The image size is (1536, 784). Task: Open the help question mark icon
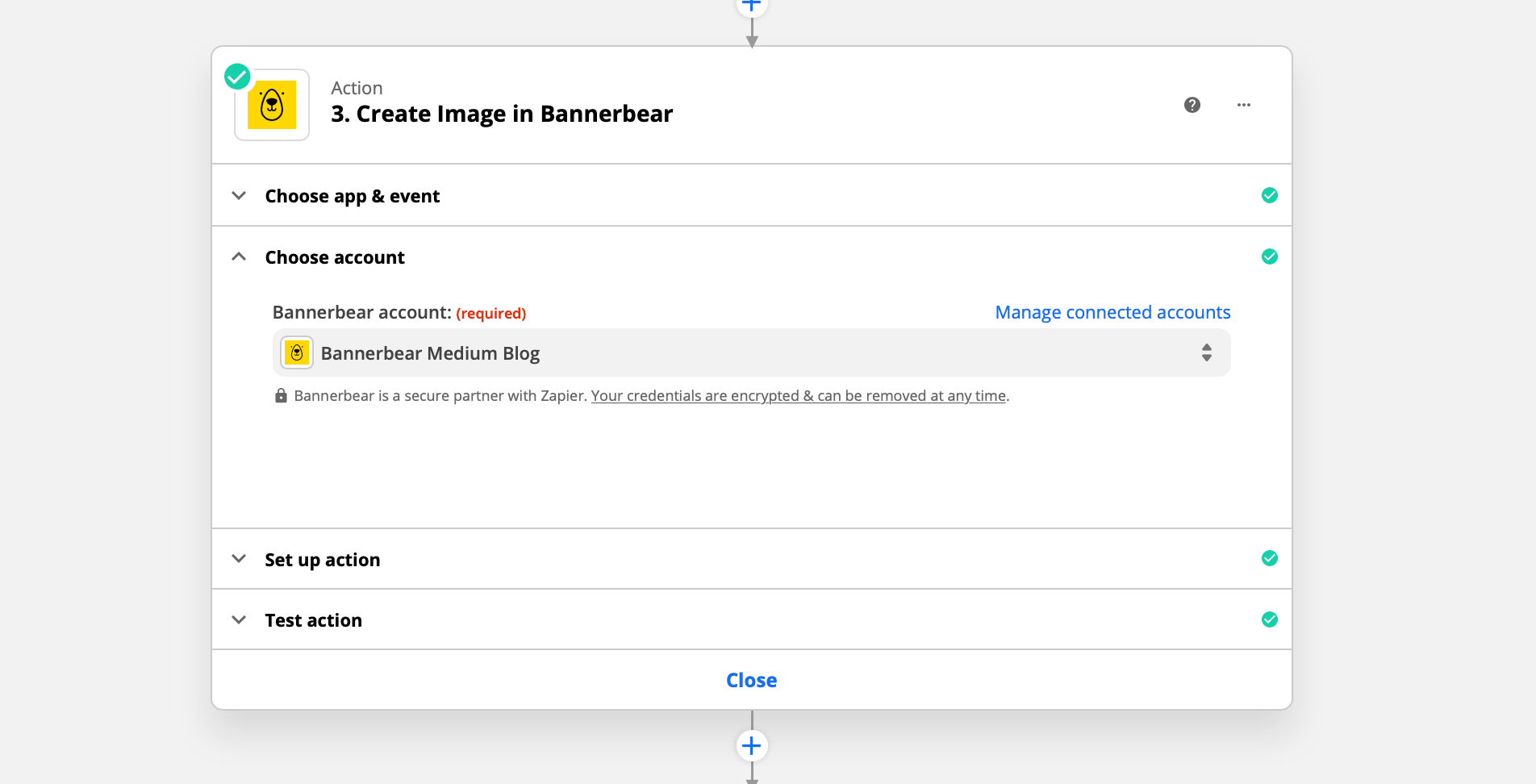(1192, 105)
